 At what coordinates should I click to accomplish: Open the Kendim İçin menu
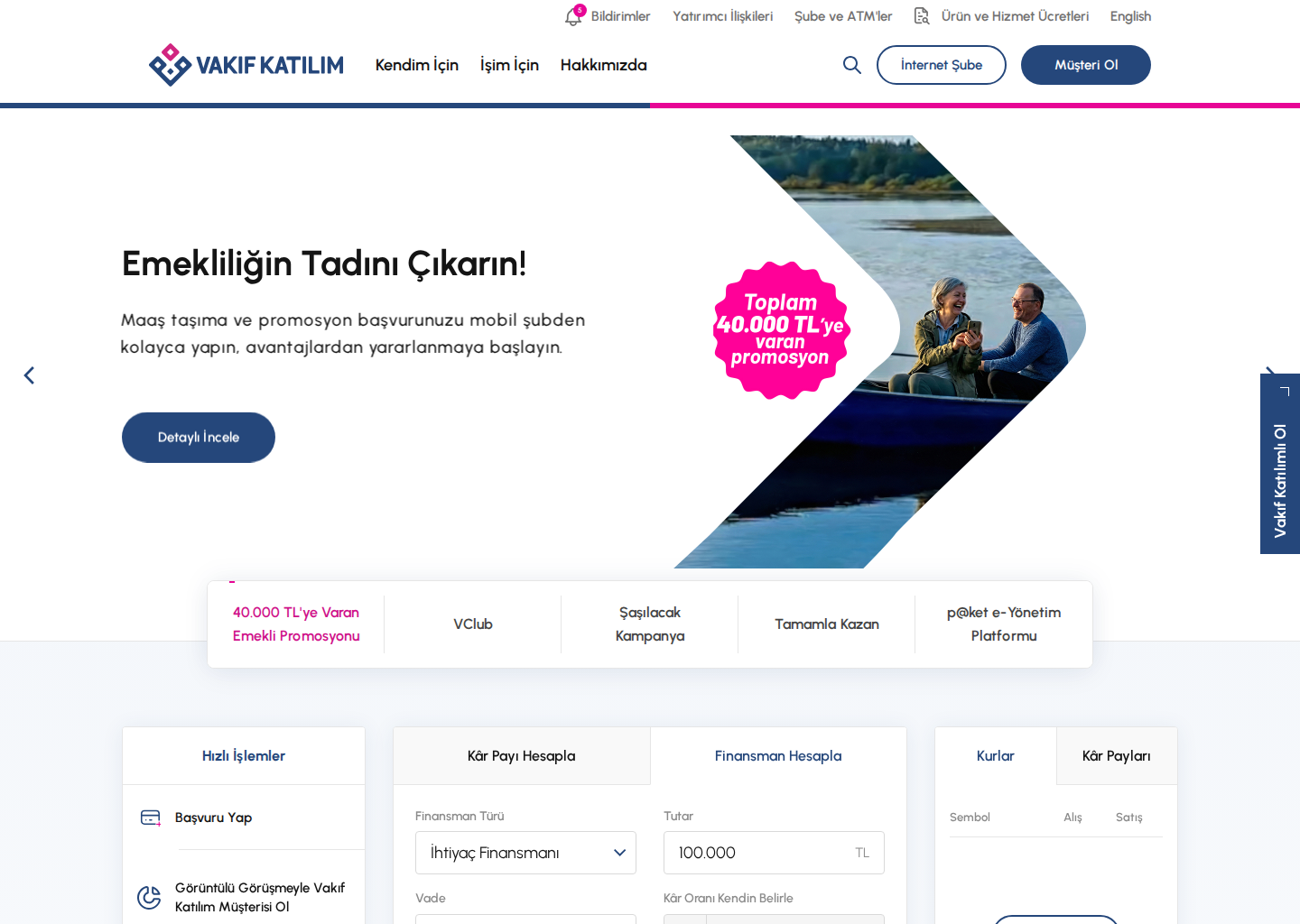(x=417, y=65)
